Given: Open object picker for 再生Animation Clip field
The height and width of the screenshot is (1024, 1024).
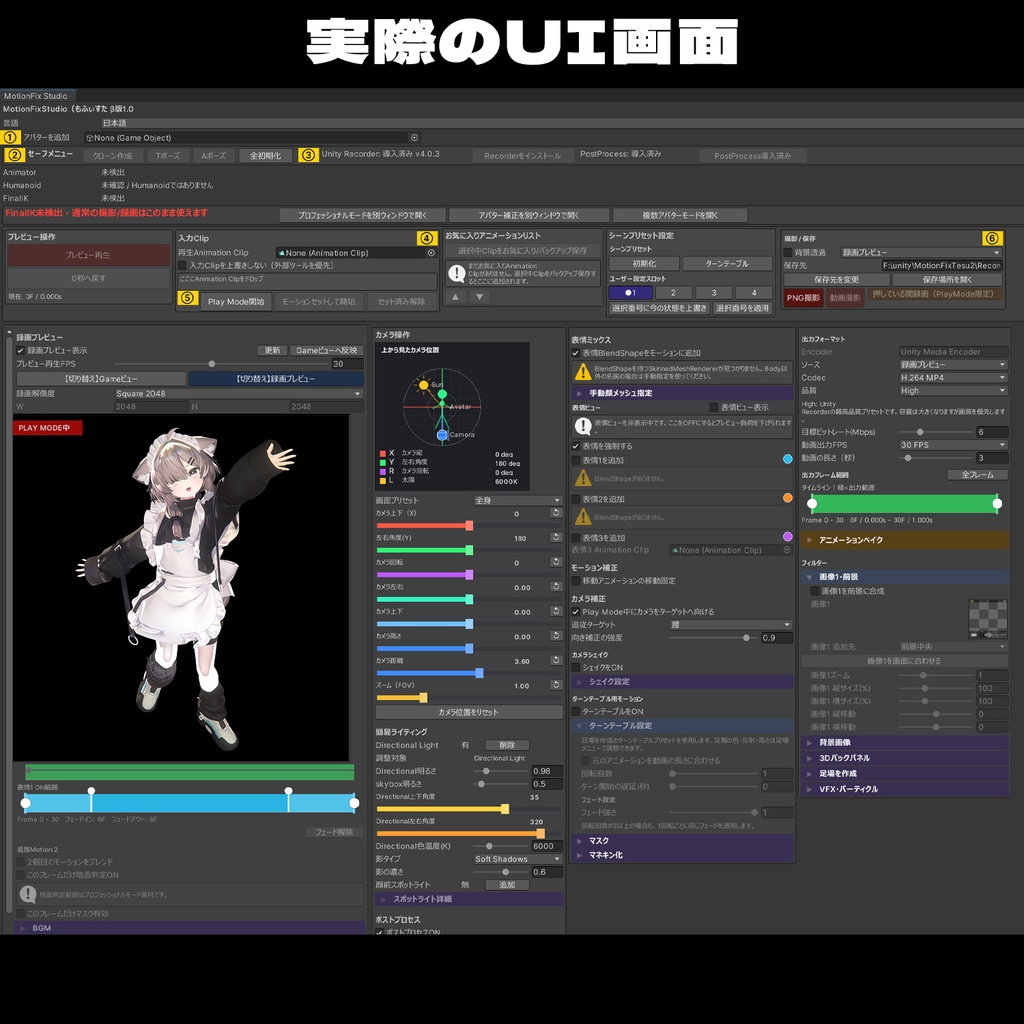Looking at the screenshot, I should pyautogui.click(x=431, y=253).
